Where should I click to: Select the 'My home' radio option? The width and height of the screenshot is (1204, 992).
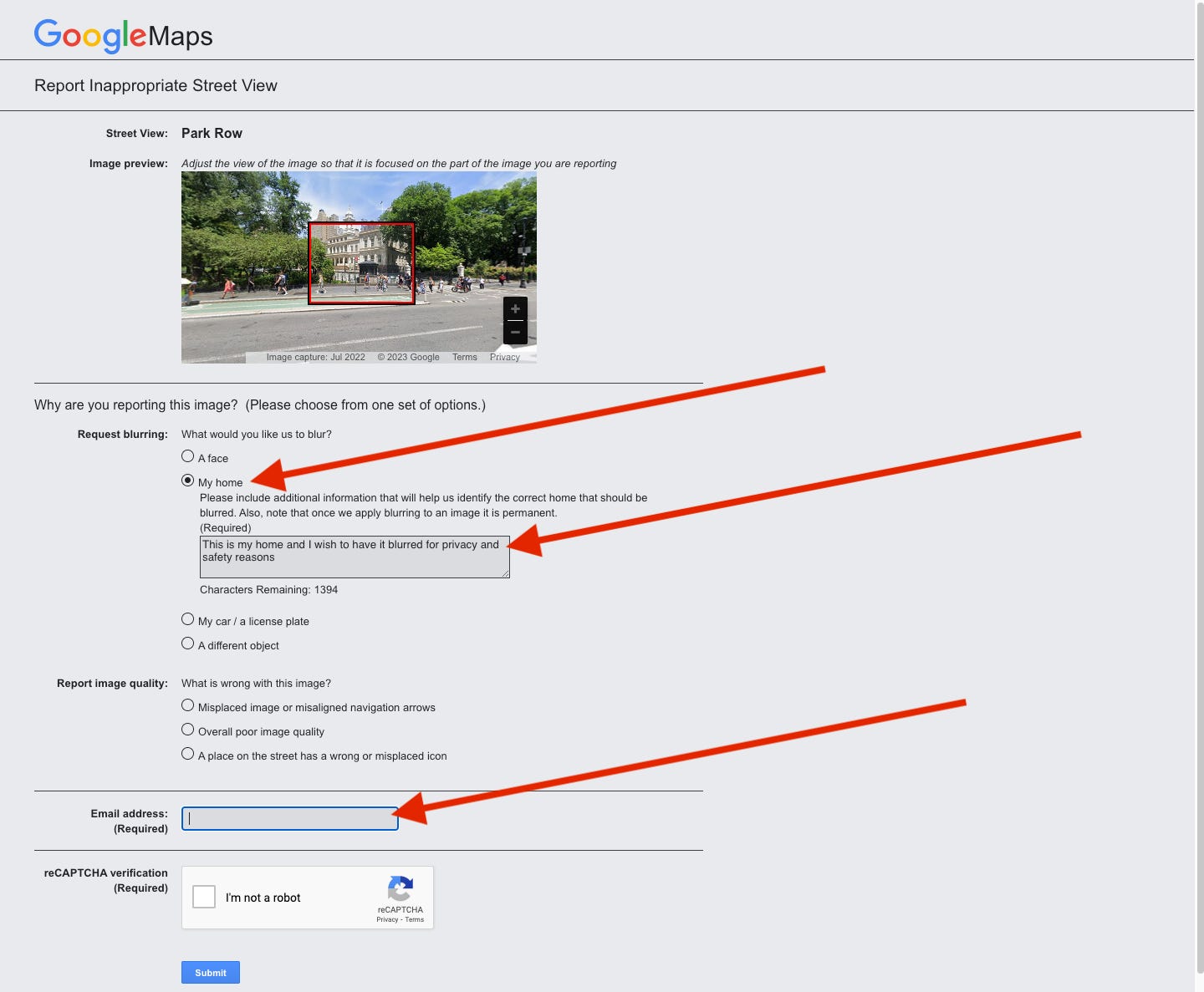pyautogui.click(x=188, y=481)
